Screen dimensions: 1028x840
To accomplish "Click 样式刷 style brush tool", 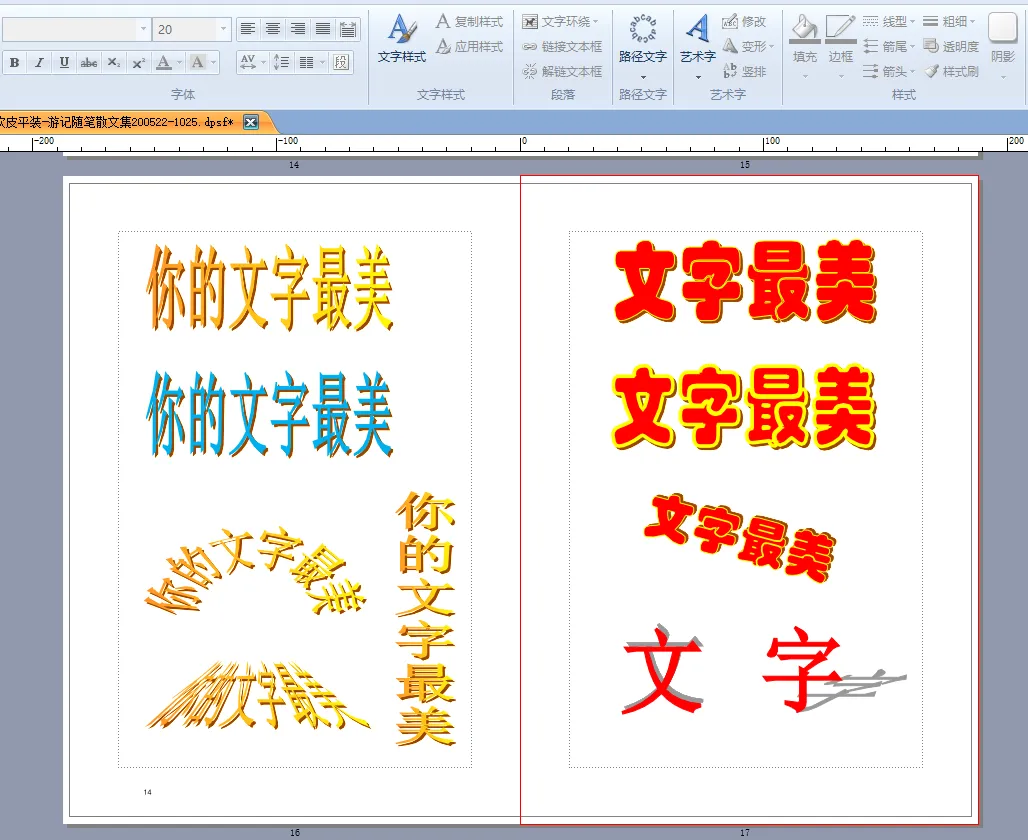I will pos(951,71).
